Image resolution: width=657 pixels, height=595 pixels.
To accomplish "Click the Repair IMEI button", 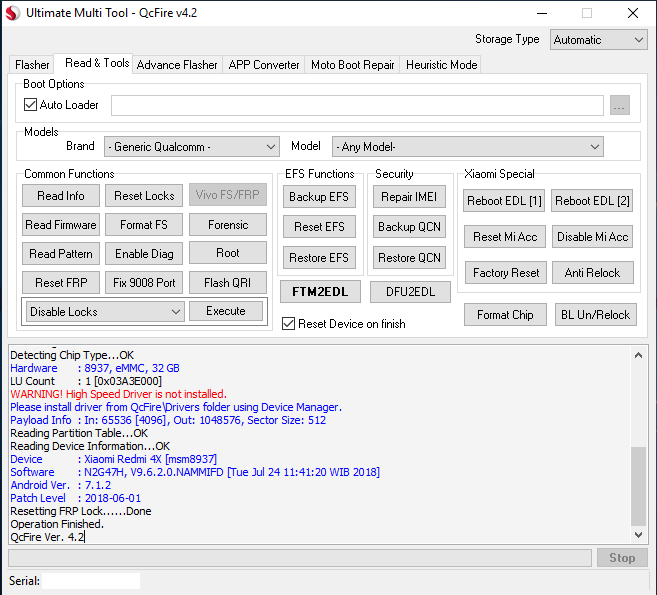I will [409, 197].
